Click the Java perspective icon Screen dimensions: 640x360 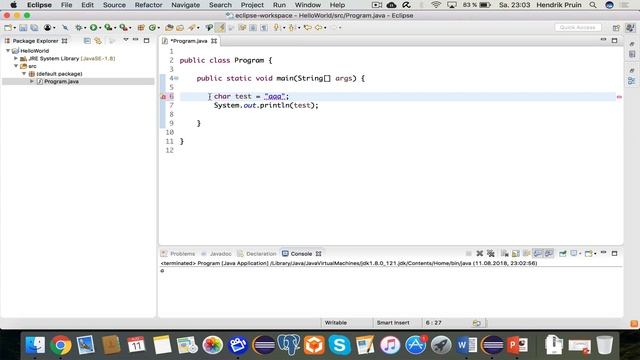tap(630, 27)
